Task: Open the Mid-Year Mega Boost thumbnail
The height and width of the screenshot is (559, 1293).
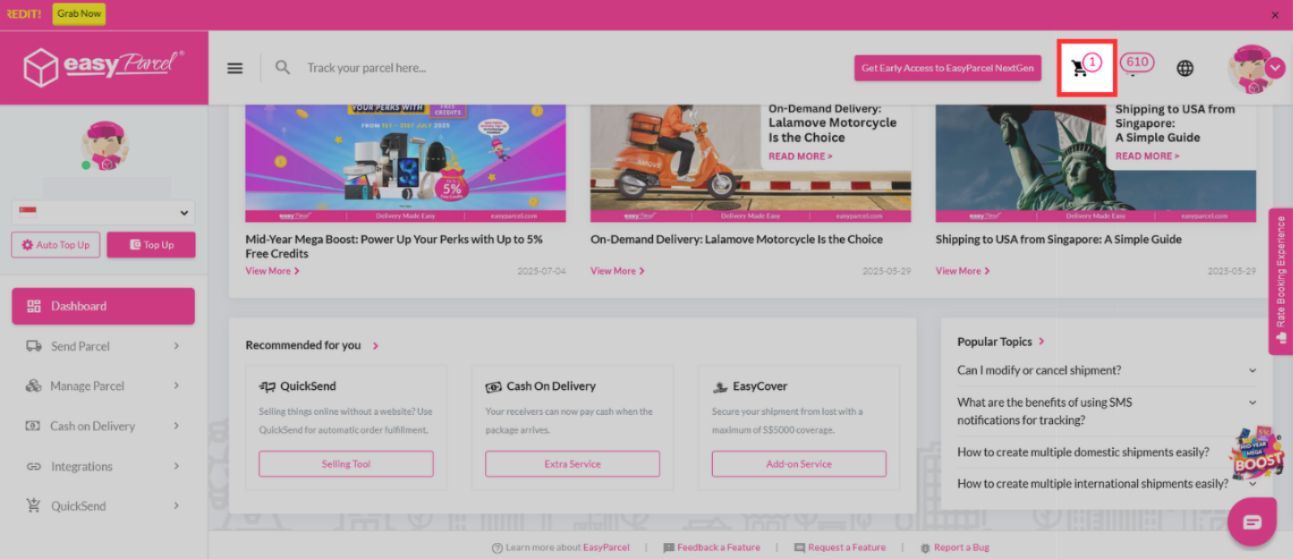Action: [405, 162]
